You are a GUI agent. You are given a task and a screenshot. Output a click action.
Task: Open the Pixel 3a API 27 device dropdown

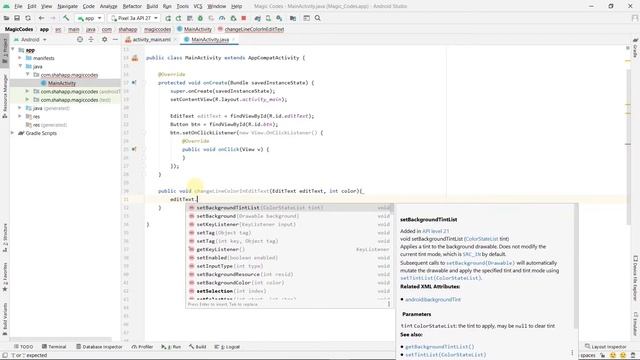coord(134,18)
